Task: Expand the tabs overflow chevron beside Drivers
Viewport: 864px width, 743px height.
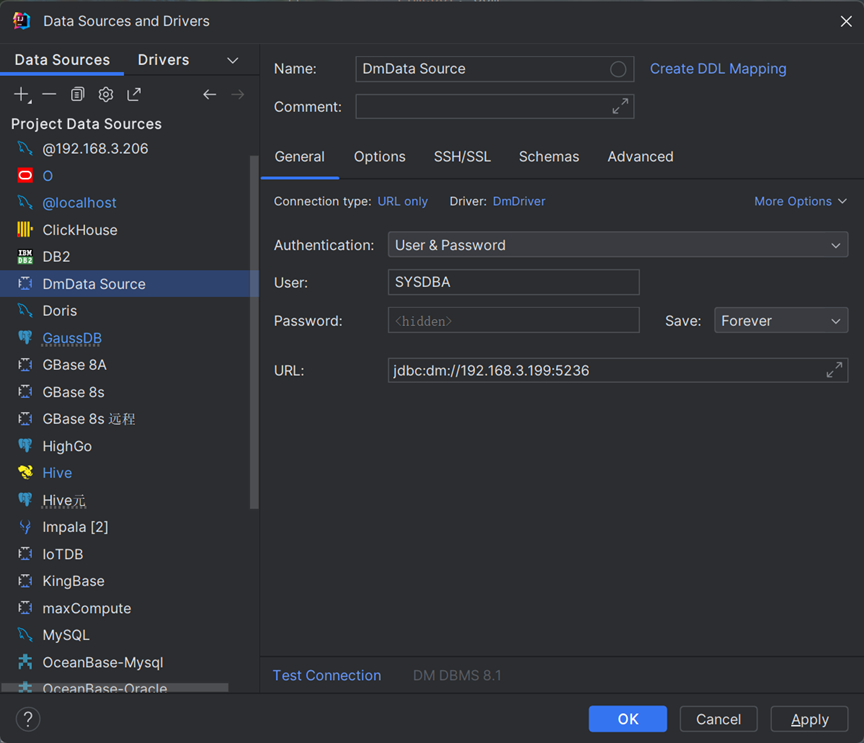Action: point(233,60)
